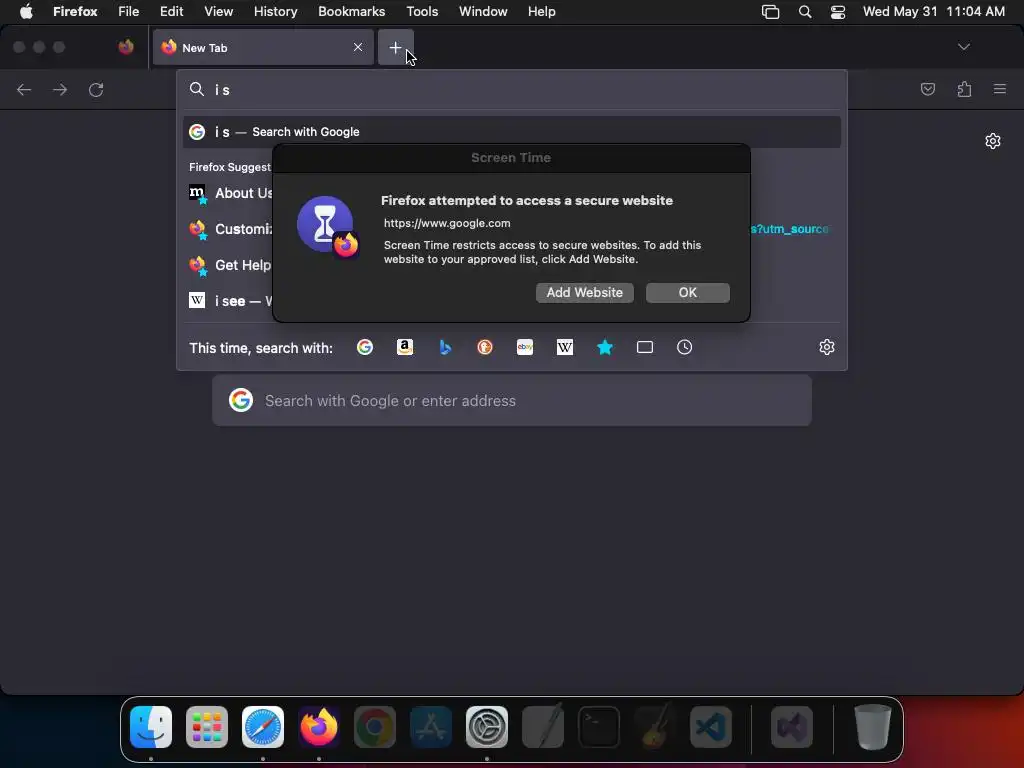The width and height of the screenshot is (1024, 768).
Task: Search this time with Wikipedia icon
Action: point(565,347)
